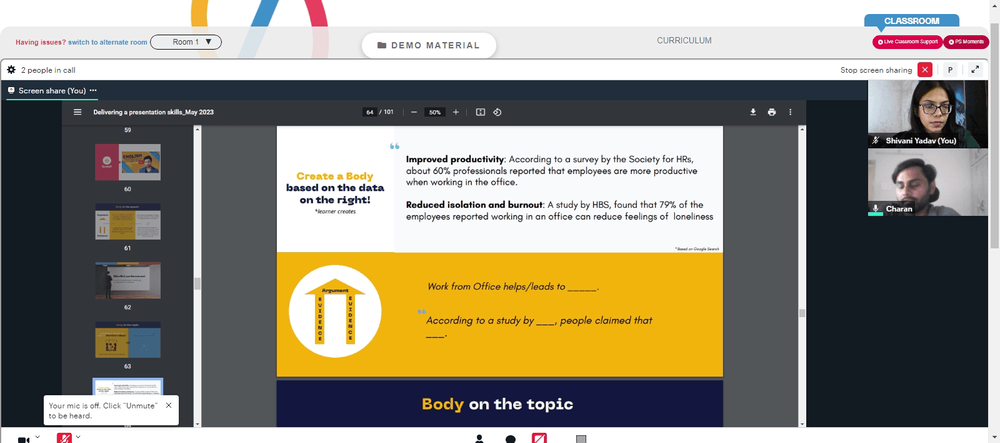Viewport: 1000px width, 443px height.
Task: Open microphone options chevron
Action: (78, 437)
